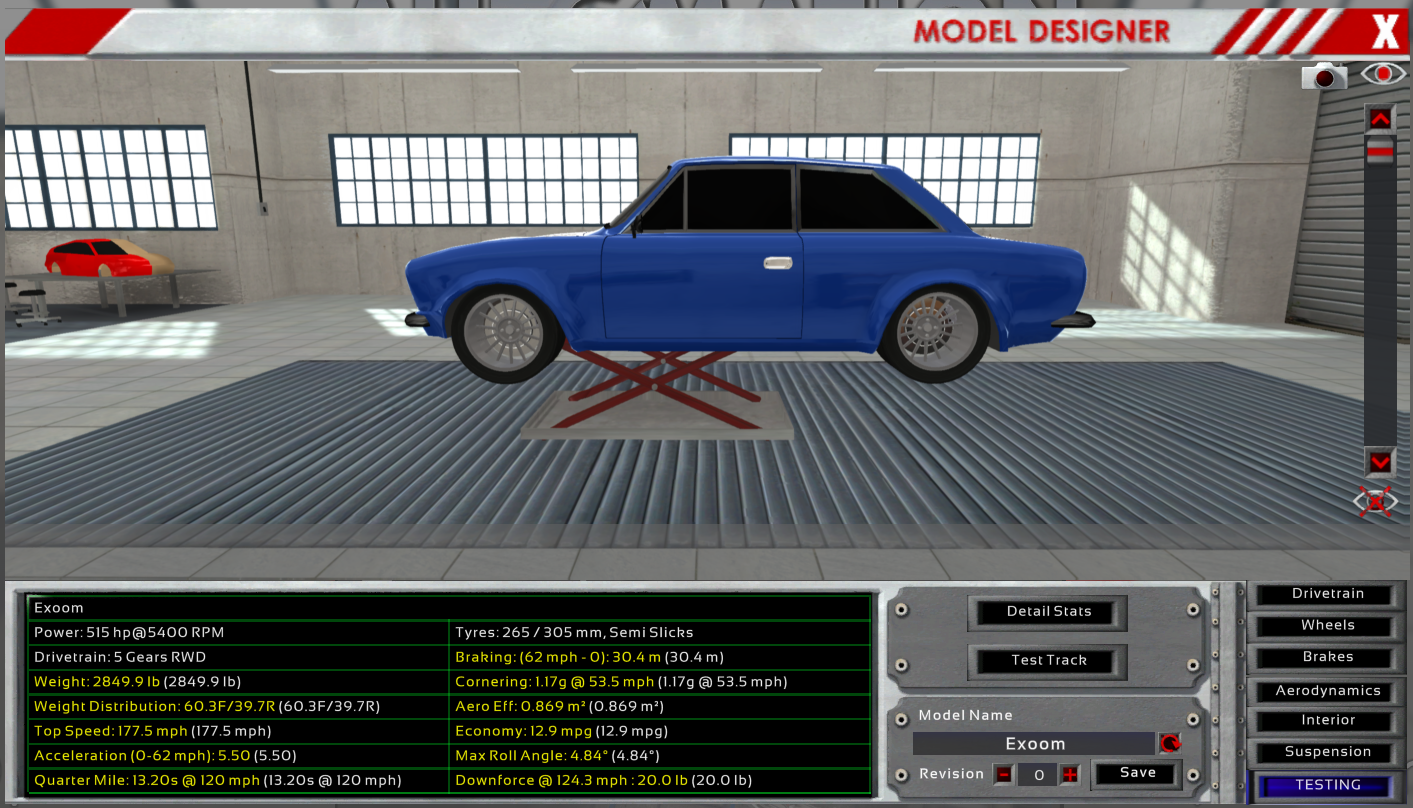Click the Cornering: 1.17g stat
The width and height of the screenshot is (1413, 808).
coord(660,682)
